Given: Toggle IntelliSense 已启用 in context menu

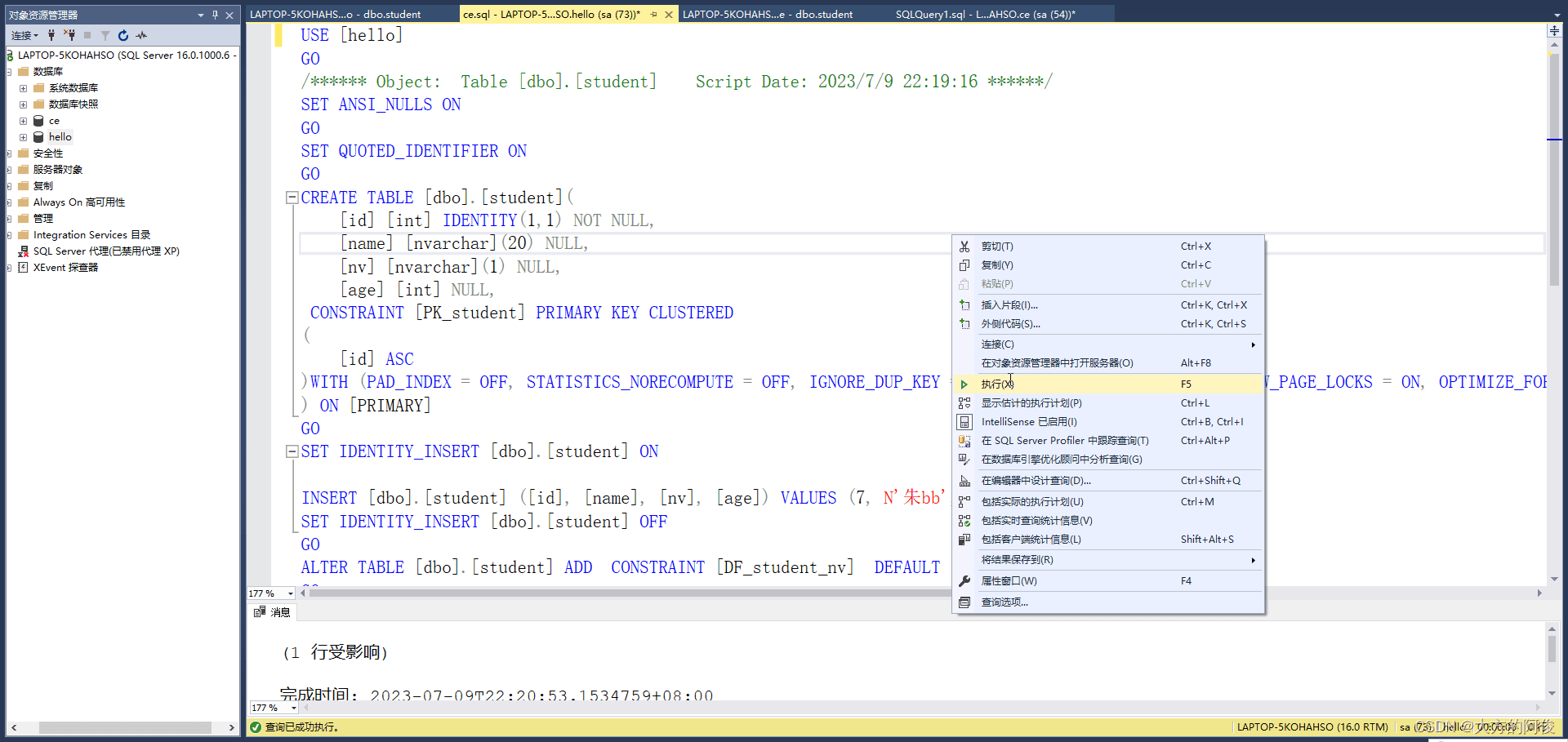Looking at the screenshot, I should click(1029, 422).
